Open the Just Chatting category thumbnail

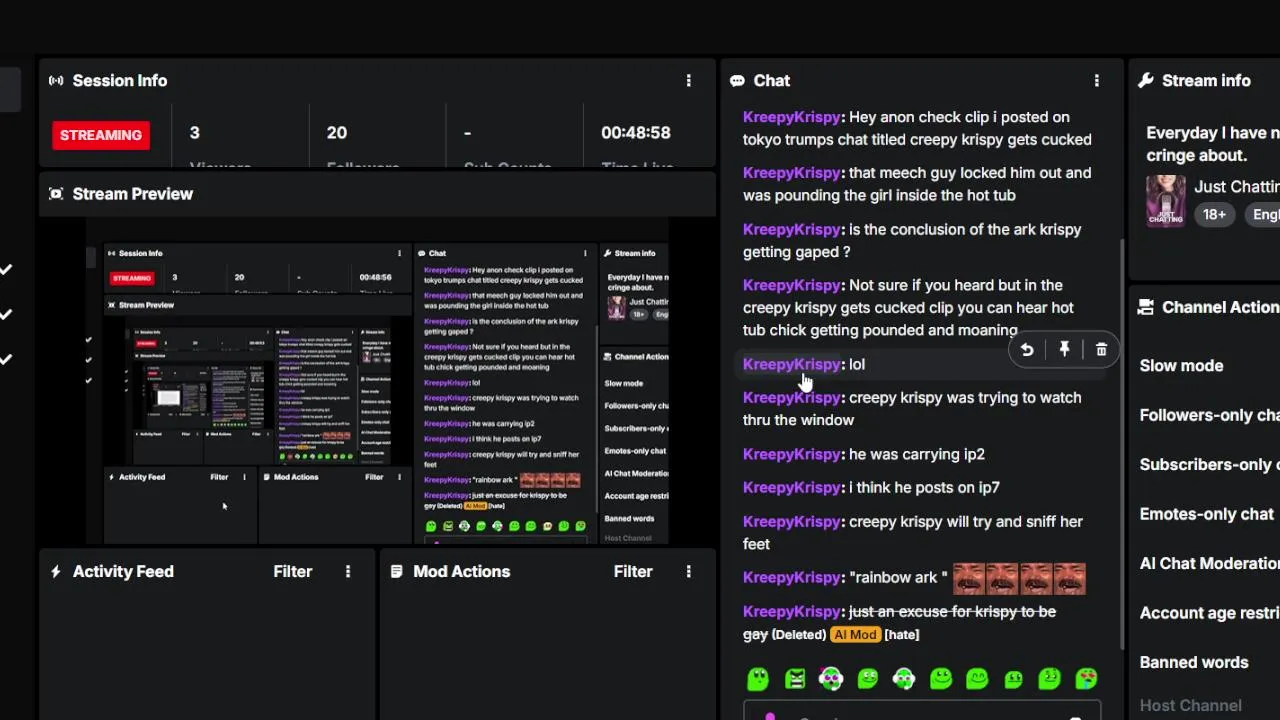[x=1166, y=201]
